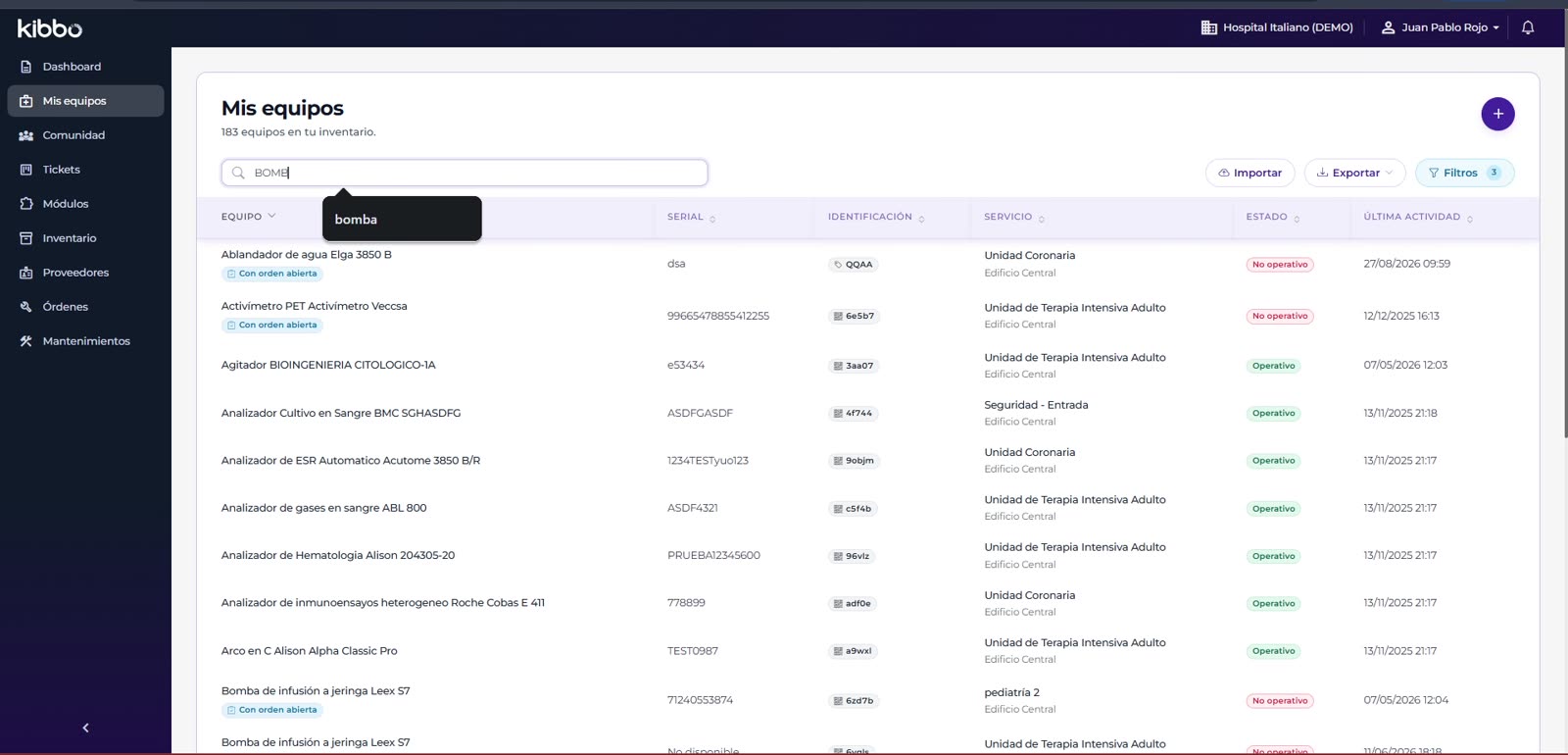Open Tickets in the sidebar
Image resolution: width=1568 pixels, height=755 pixels.
[x=85, y=170]
